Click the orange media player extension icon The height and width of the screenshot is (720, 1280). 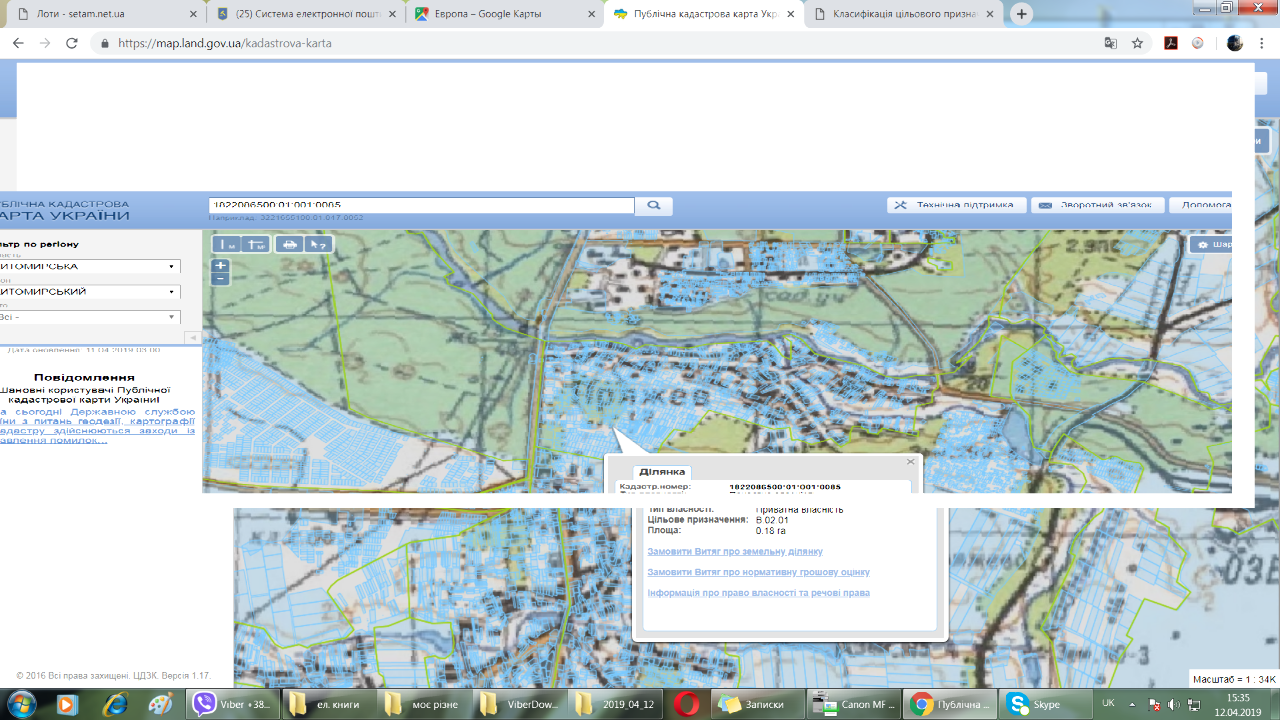[1198, 43]
